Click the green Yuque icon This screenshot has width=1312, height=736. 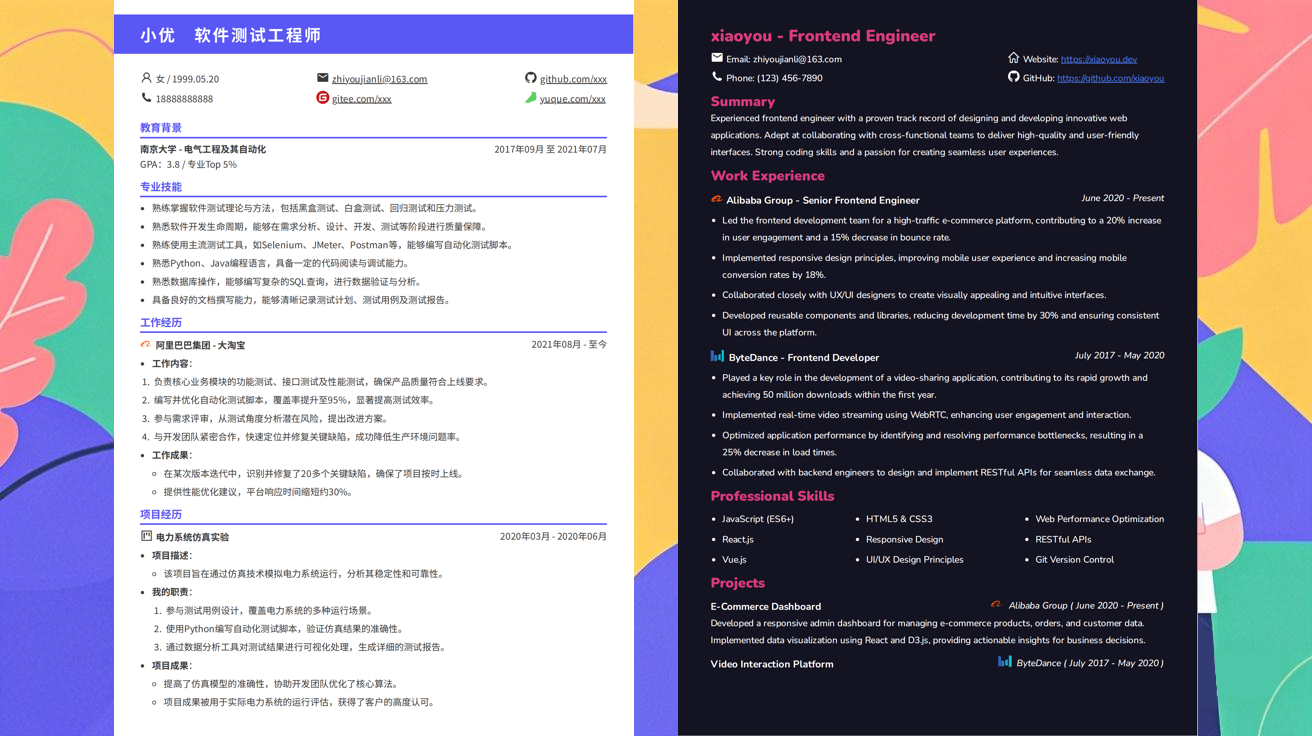click(530, 98)
